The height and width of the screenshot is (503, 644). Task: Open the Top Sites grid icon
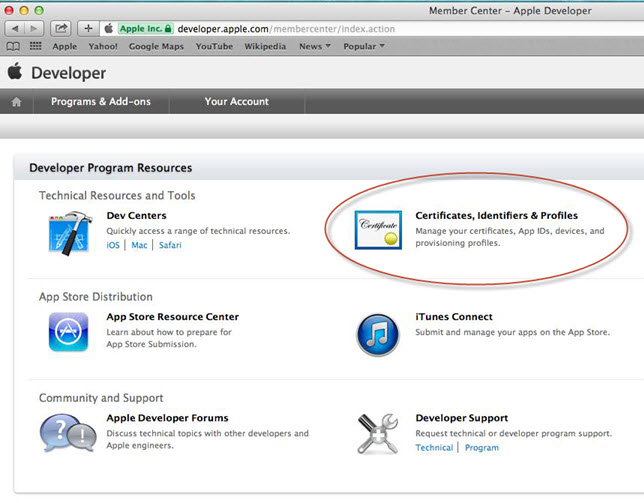pos(35,46)
